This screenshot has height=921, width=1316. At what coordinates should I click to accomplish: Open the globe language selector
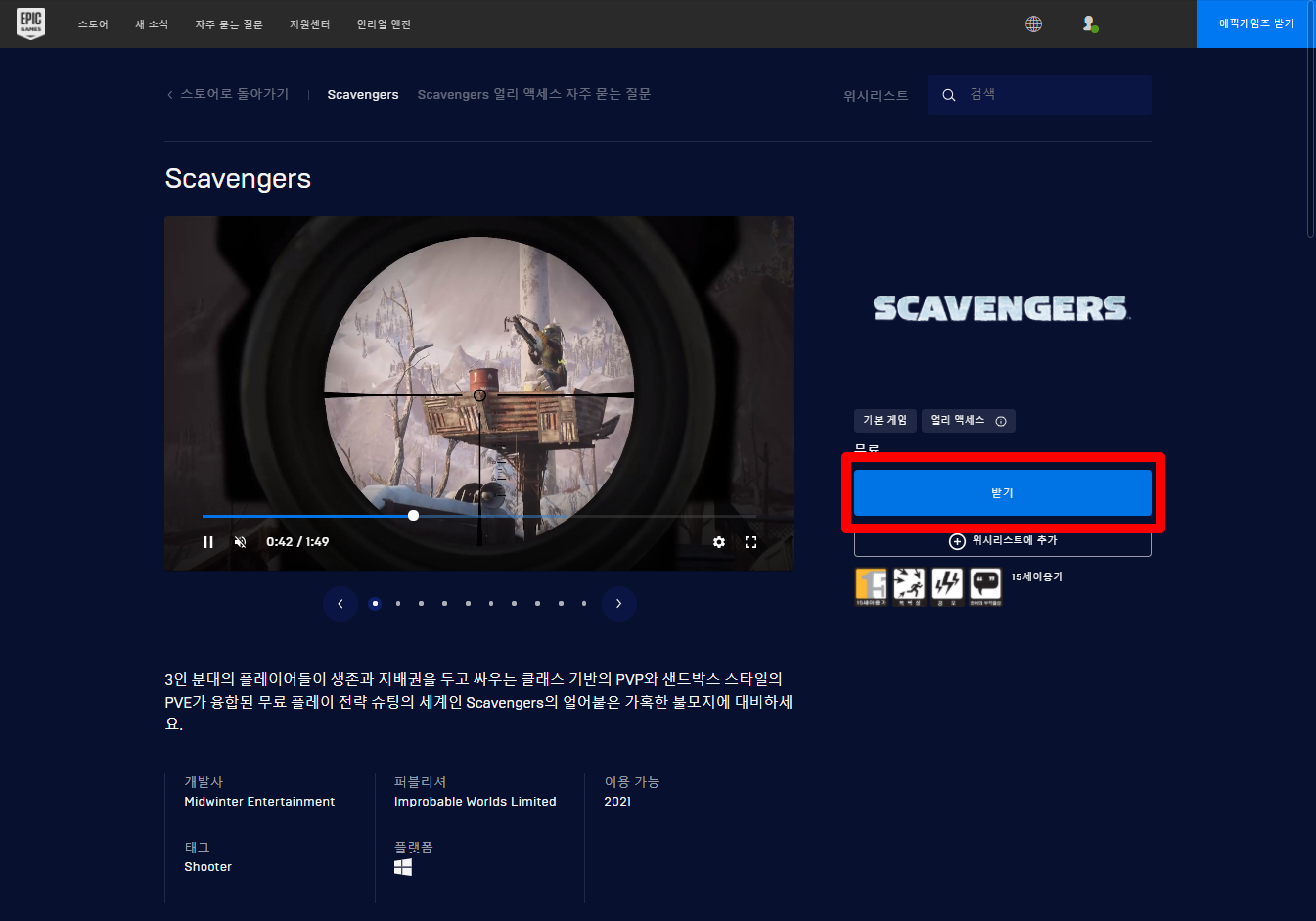[x=1033, y=23]
